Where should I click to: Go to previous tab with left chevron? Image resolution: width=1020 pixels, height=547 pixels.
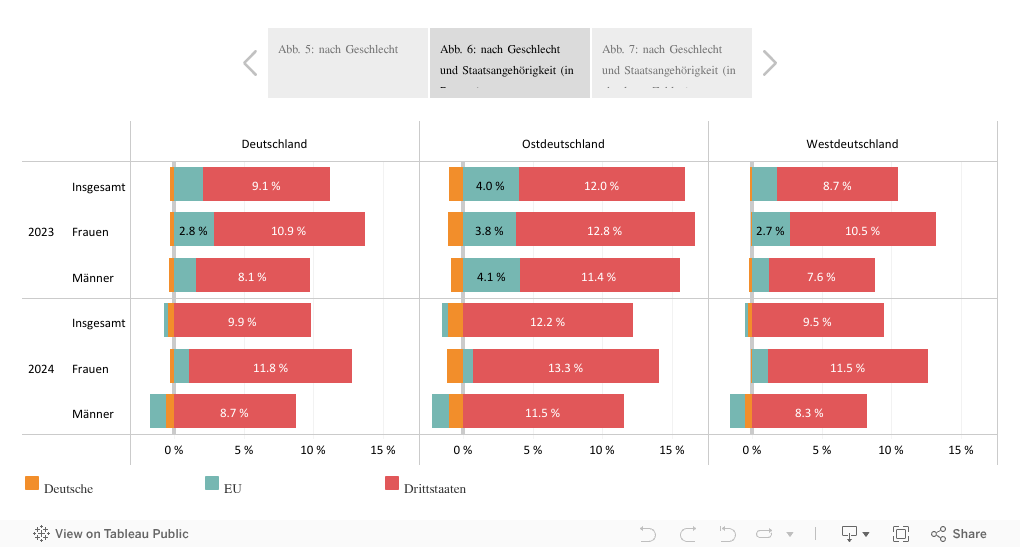click(x=250, y=63)
